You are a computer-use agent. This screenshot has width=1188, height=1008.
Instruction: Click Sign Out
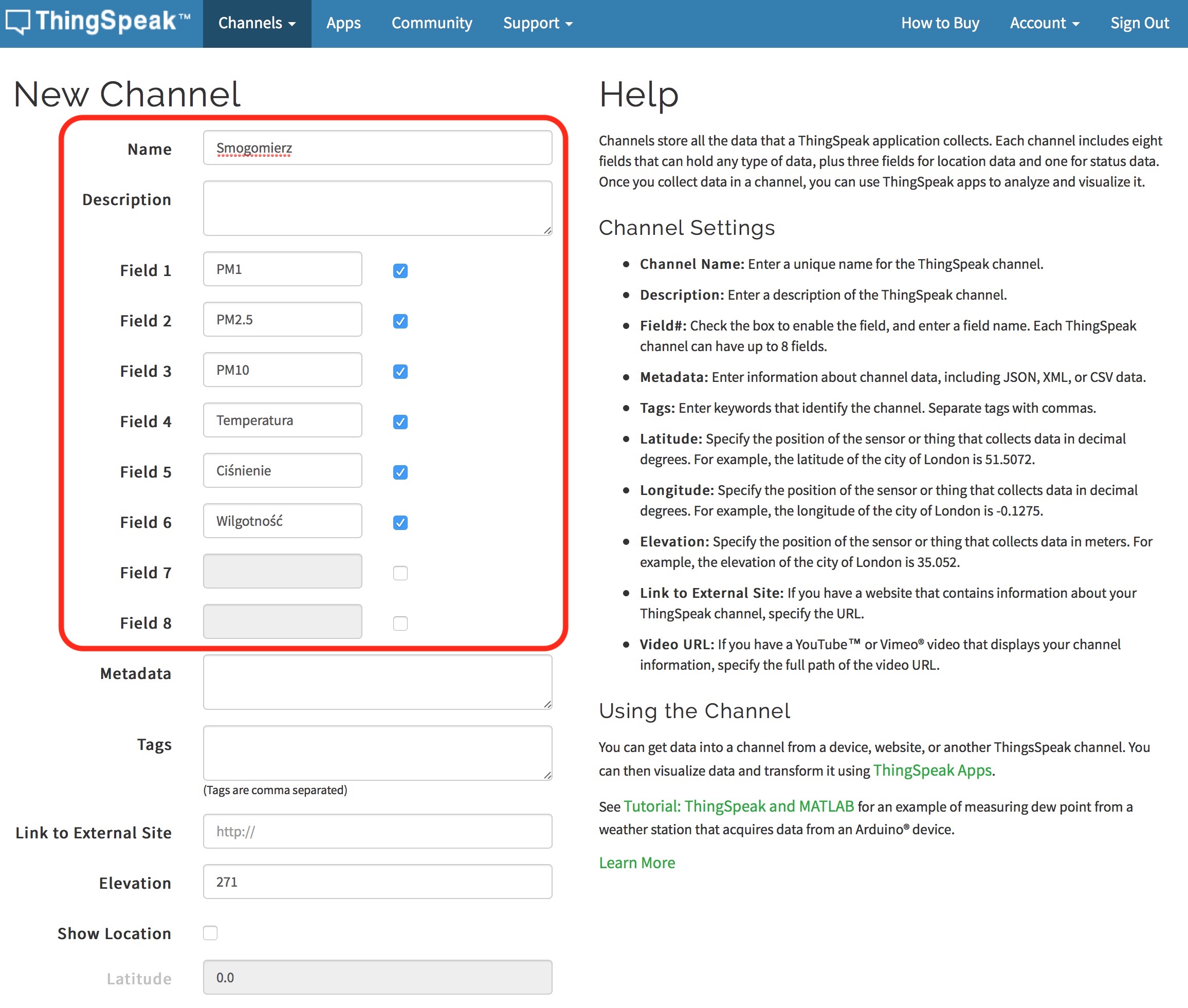(x=1139, y=24)
